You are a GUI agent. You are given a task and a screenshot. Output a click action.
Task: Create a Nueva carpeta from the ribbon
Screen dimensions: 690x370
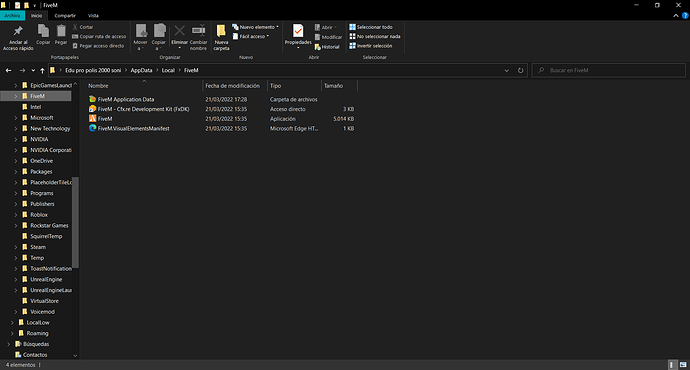(x=221, y=37)
